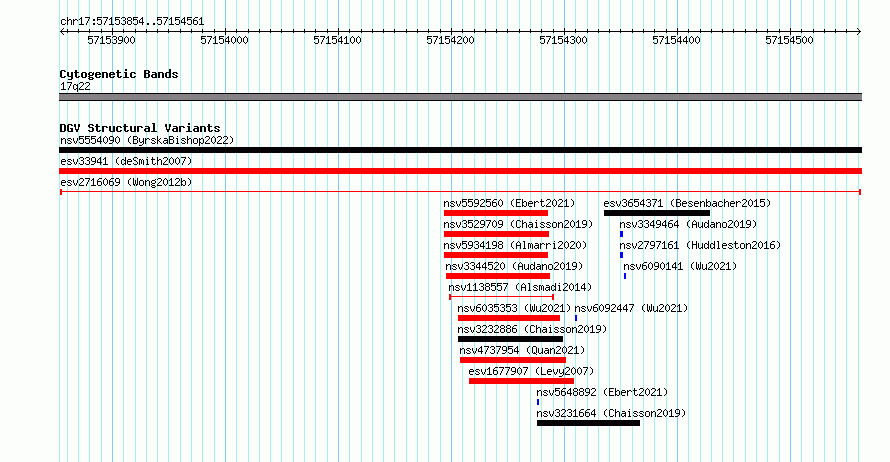The image size is (890, 462).
Task: Open esv1677907 (Levy2007) label
Action: (x=531, y=371)
